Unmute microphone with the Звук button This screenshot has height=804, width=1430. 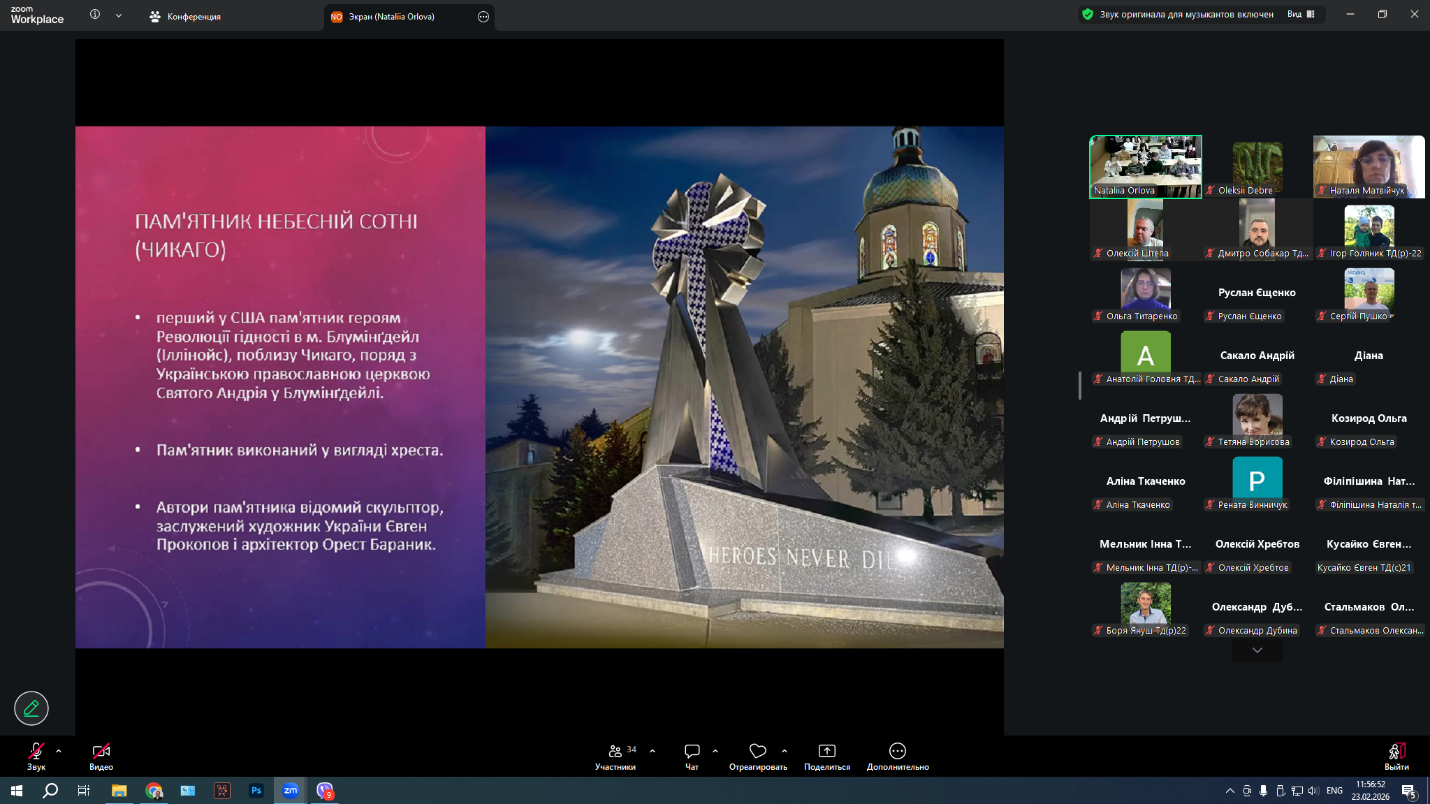(x=36, y=752)
